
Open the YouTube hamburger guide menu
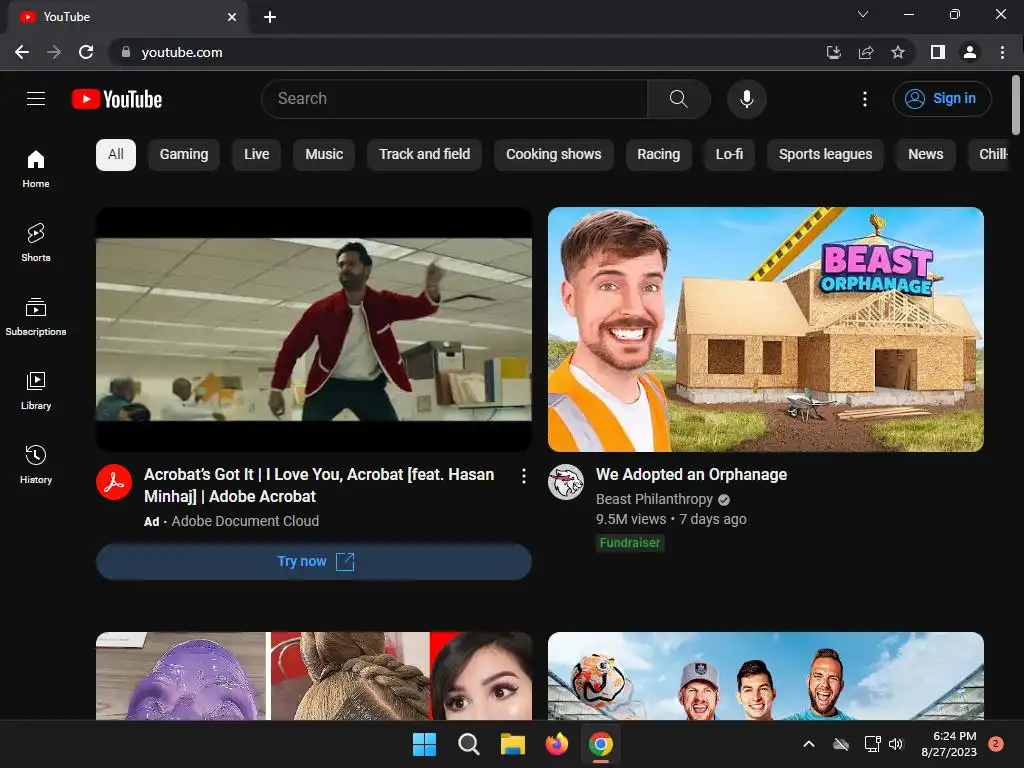(x=36, y=99)
